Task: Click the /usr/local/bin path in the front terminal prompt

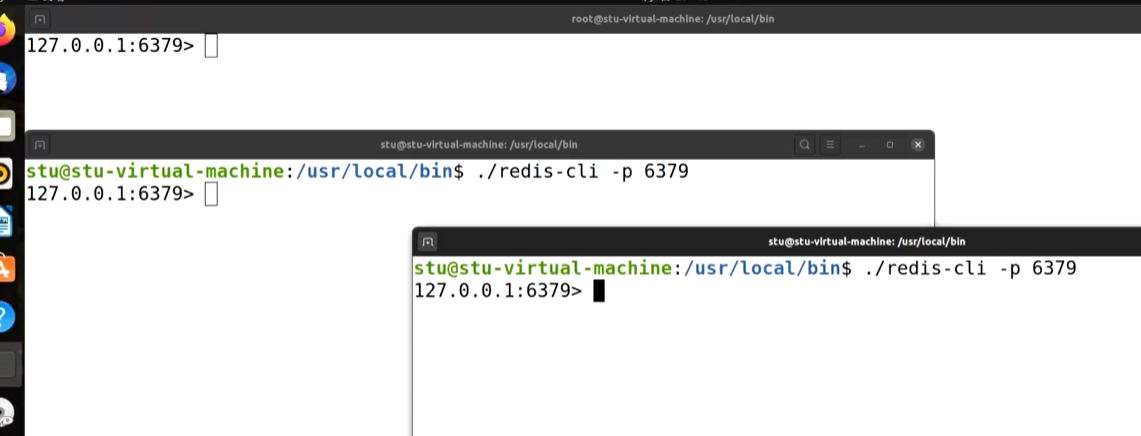Action: 761,269
